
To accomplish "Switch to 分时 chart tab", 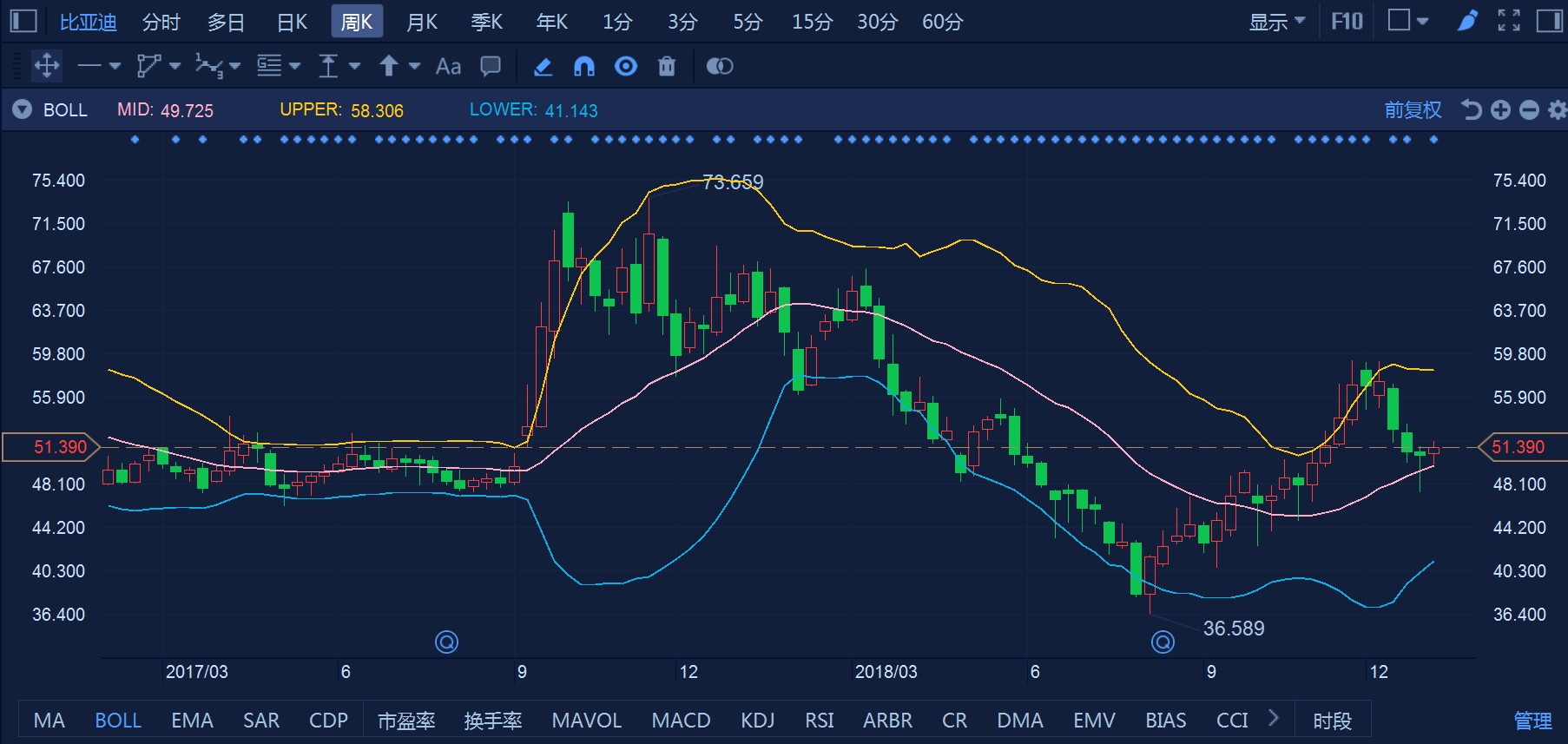I will click(161, 22).
